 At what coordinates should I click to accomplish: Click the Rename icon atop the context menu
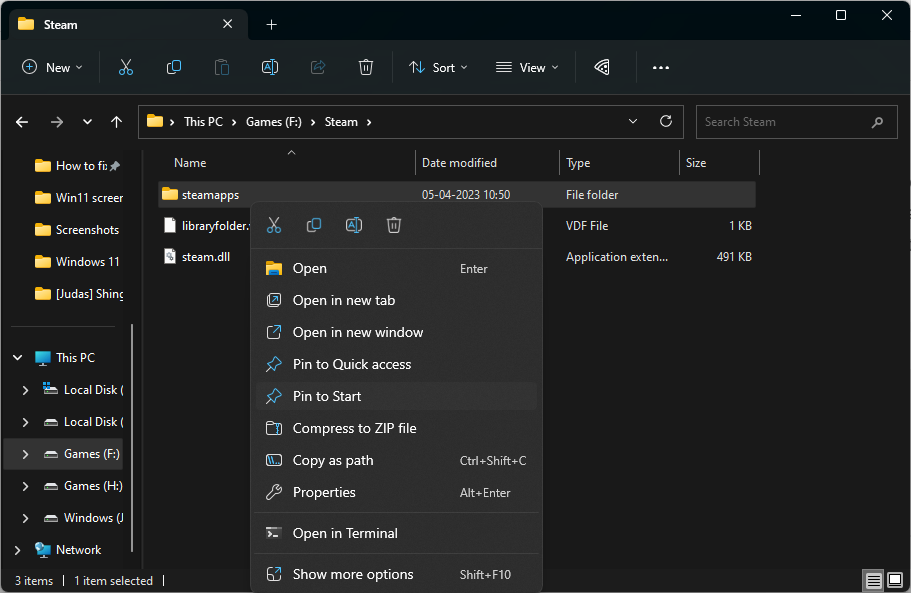pyautogui.click(x=353, y=225)
